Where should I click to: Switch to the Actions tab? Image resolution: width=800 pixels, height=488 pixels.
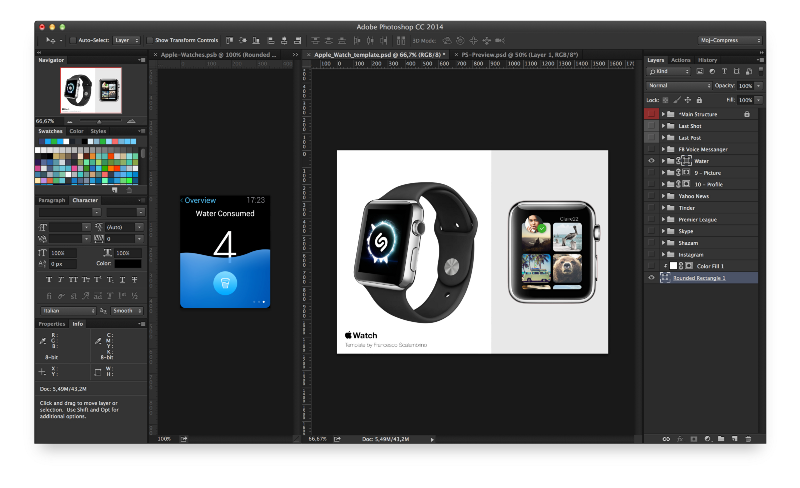click(x=681, y=60)
